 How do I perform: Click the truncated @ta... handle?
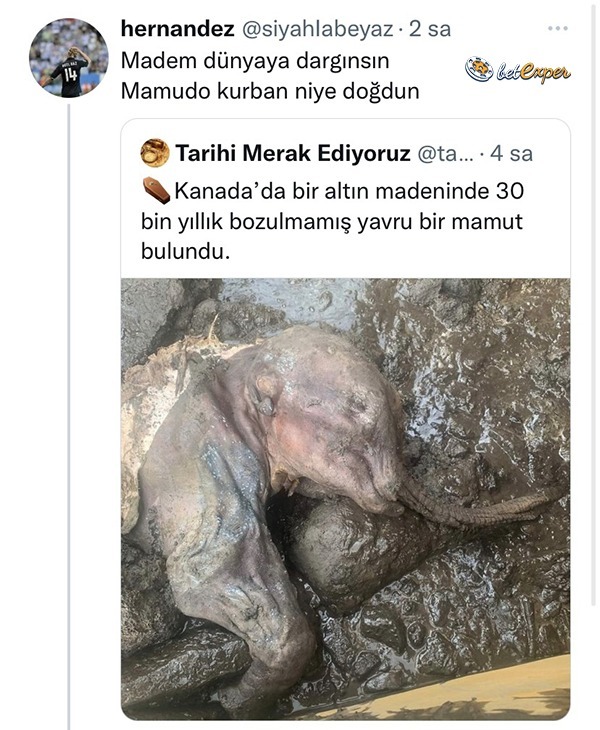pyautogui.click(x=445, y=154)
